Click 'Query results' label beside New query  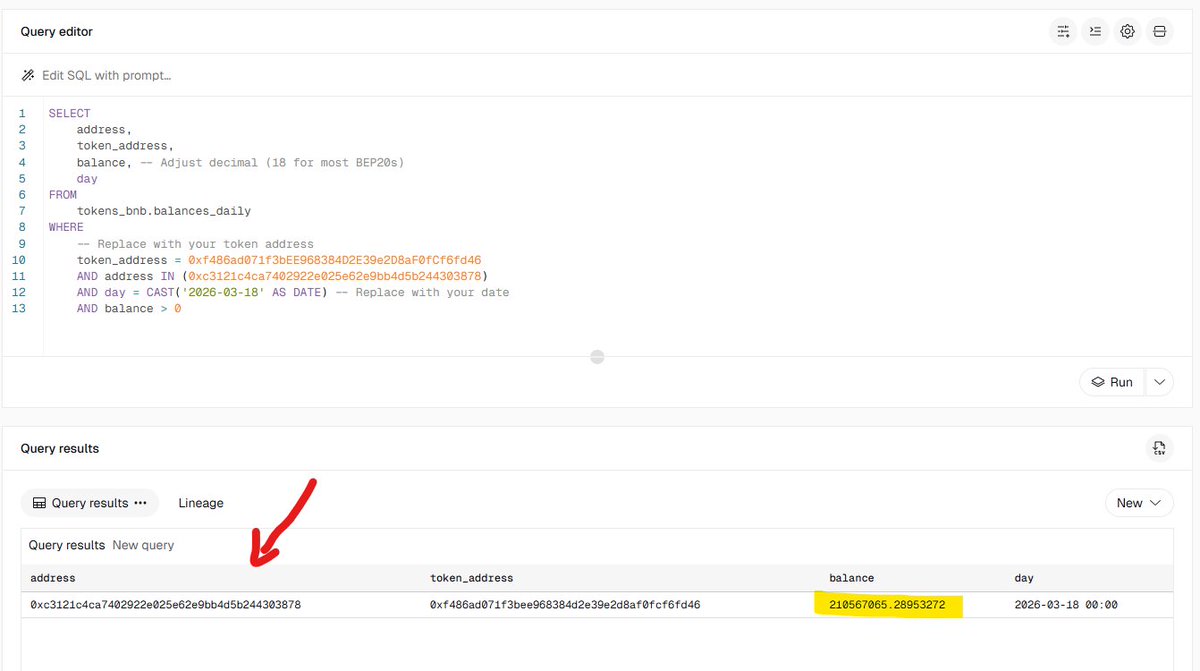[x=67, y=545]
